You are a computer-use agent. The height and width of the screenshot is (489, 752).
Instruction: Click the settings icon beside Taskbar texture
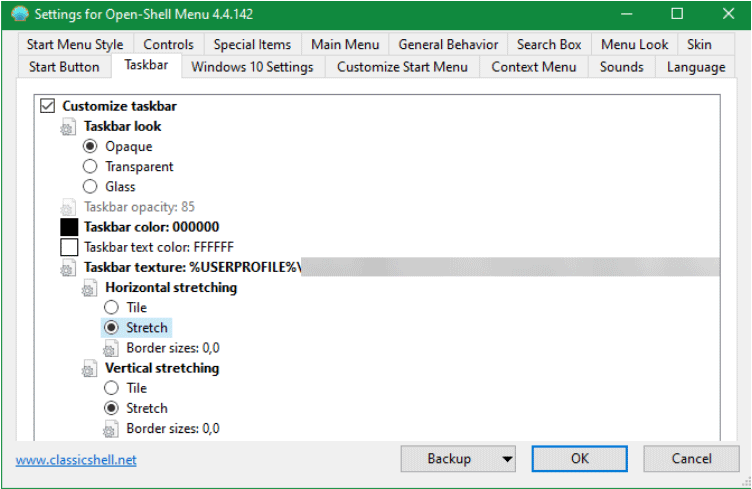(68, 268)
